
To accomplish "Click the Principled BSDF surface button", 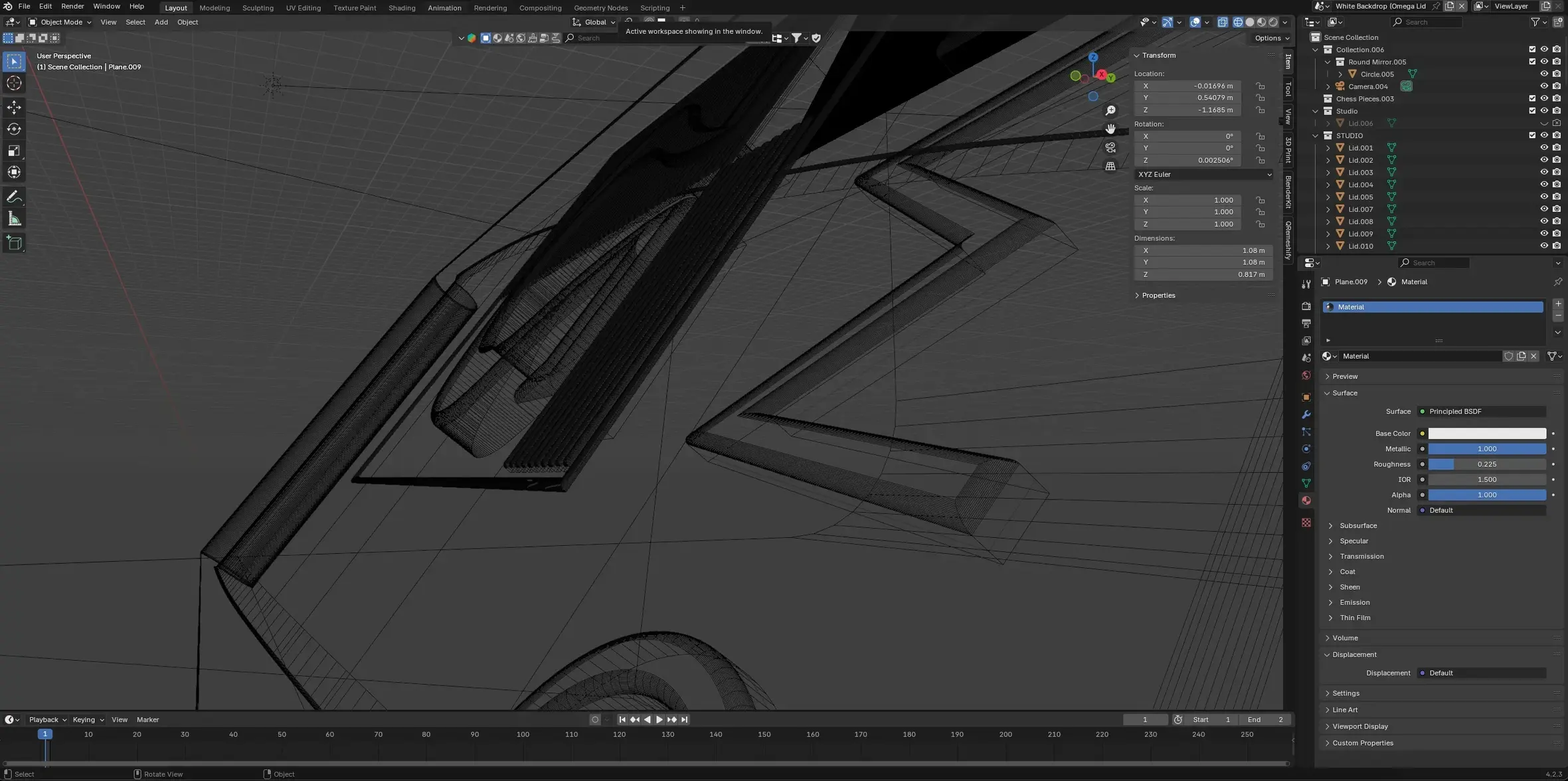I will [1483, 411].
